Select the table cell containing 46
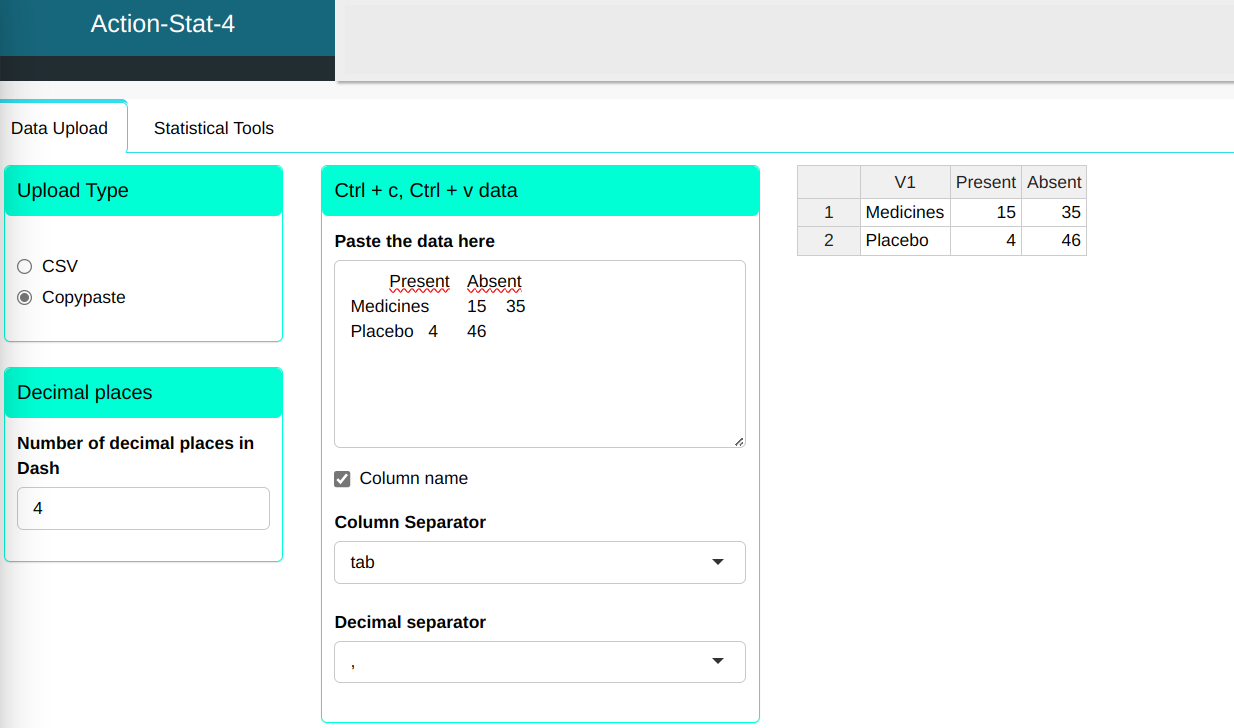The image size is (1234, 728). pyautogui.click(x=1053, y=240)
